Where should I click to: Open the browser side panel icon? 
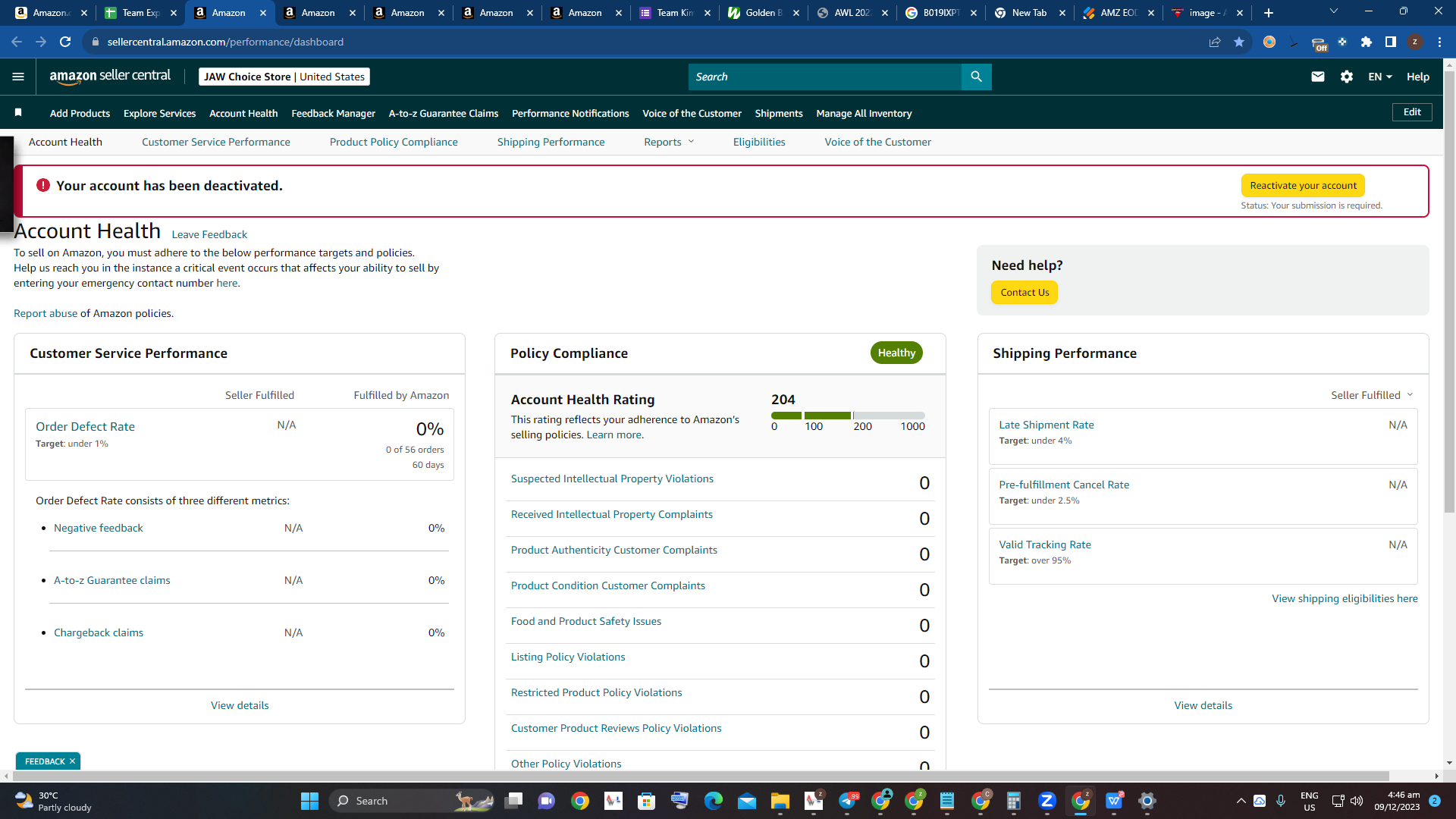(x=1391, y=42)
